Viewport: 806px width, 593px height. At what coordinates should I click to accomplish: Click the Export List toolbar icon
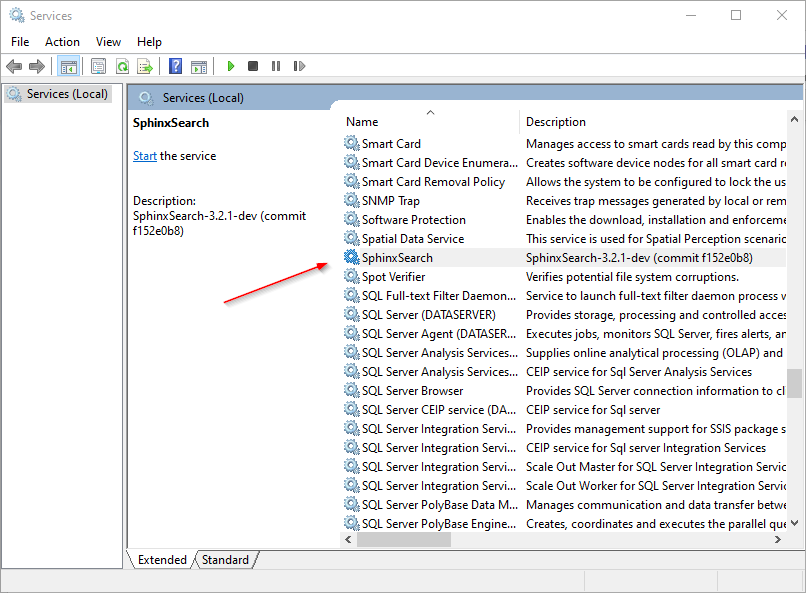pos(145,66)
